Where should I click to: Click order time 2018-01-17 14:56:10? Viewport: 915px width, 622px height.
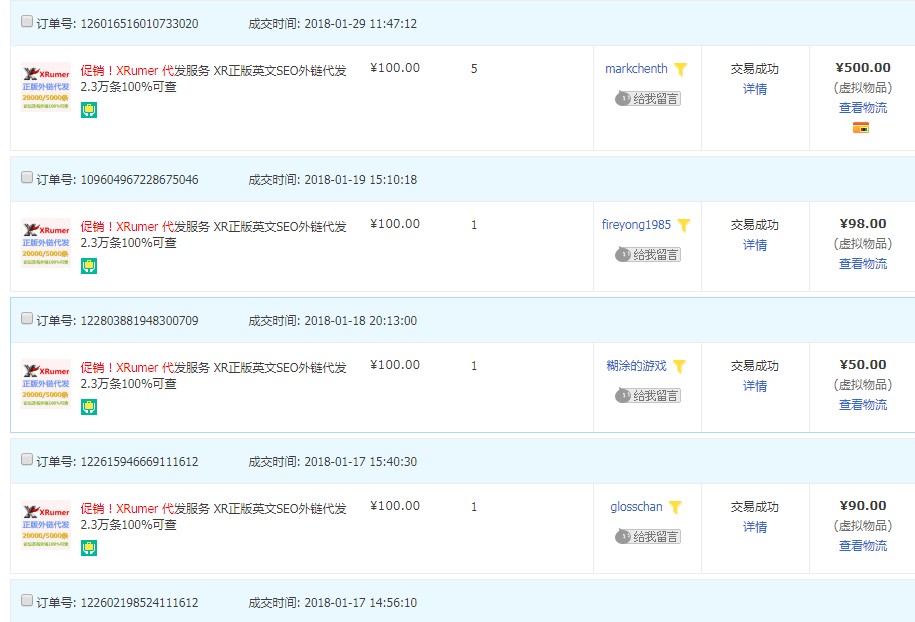point(361,603)
